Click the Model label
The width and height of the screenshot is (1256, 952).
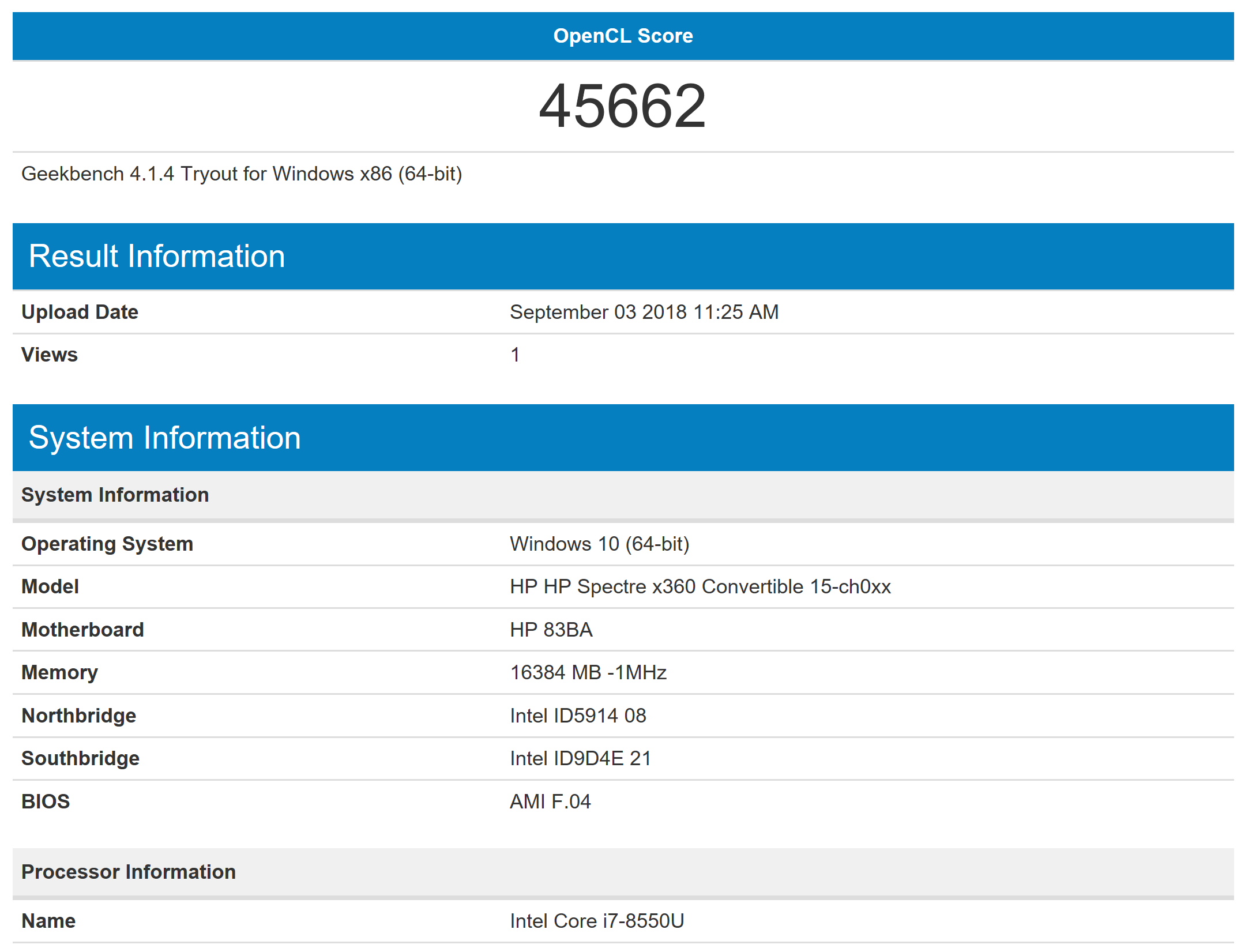pyautogui.click(x=50, y=586)
